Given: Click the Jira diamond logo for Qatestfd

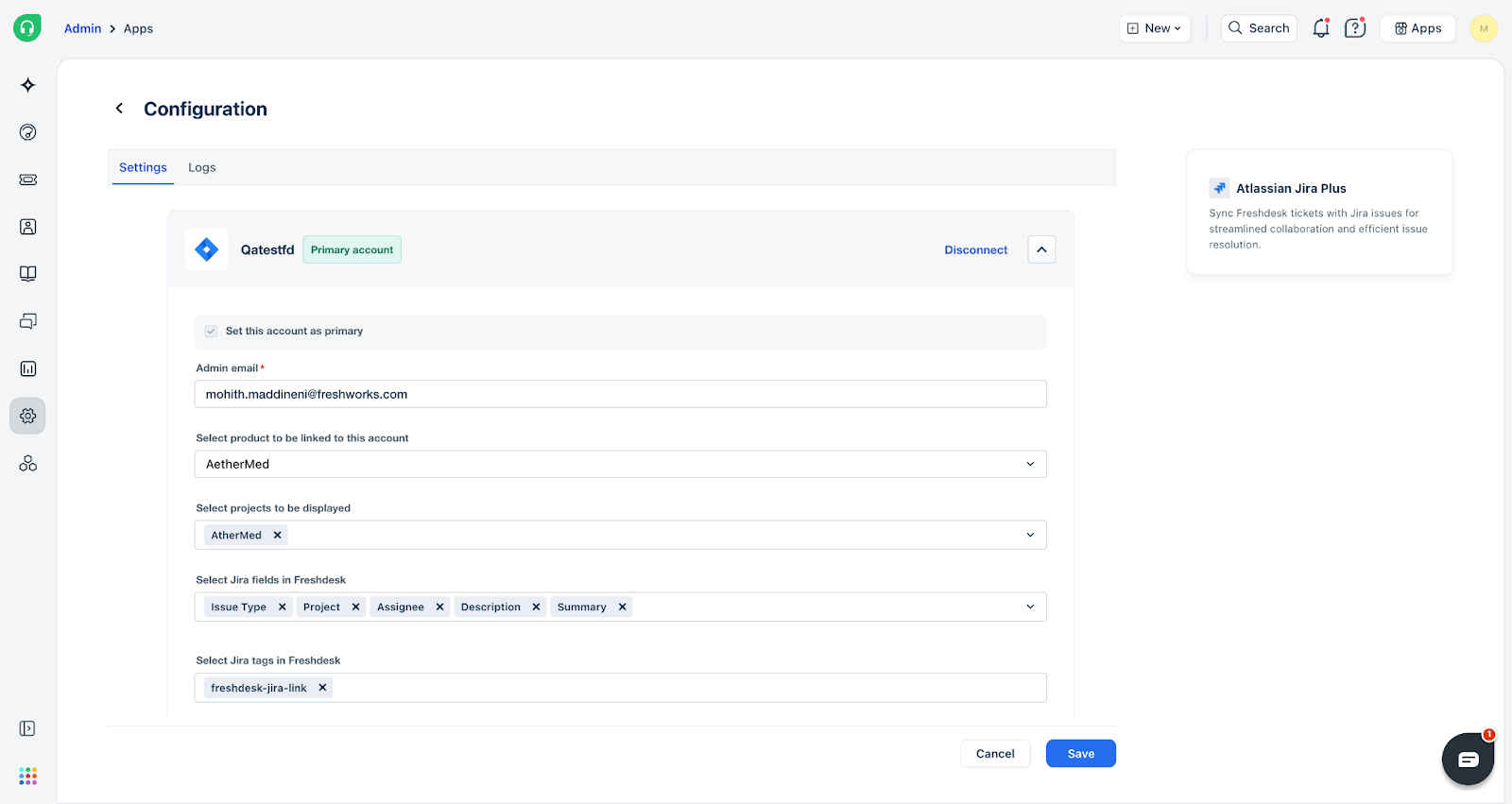Looking at the screenshot, I should [206, 249].
